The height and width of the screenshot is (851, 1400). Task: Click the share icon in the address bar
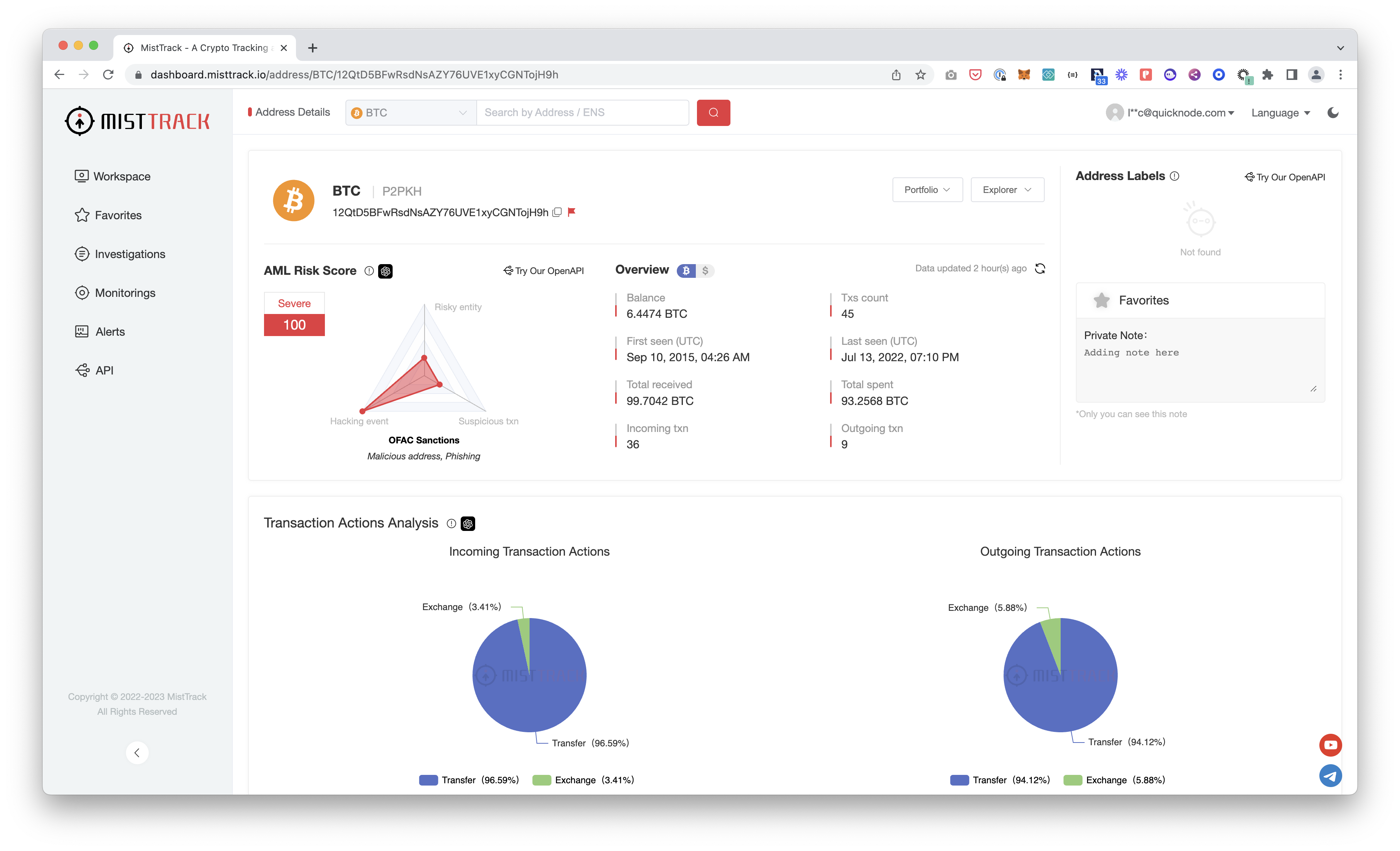click(x=896, y=75)
